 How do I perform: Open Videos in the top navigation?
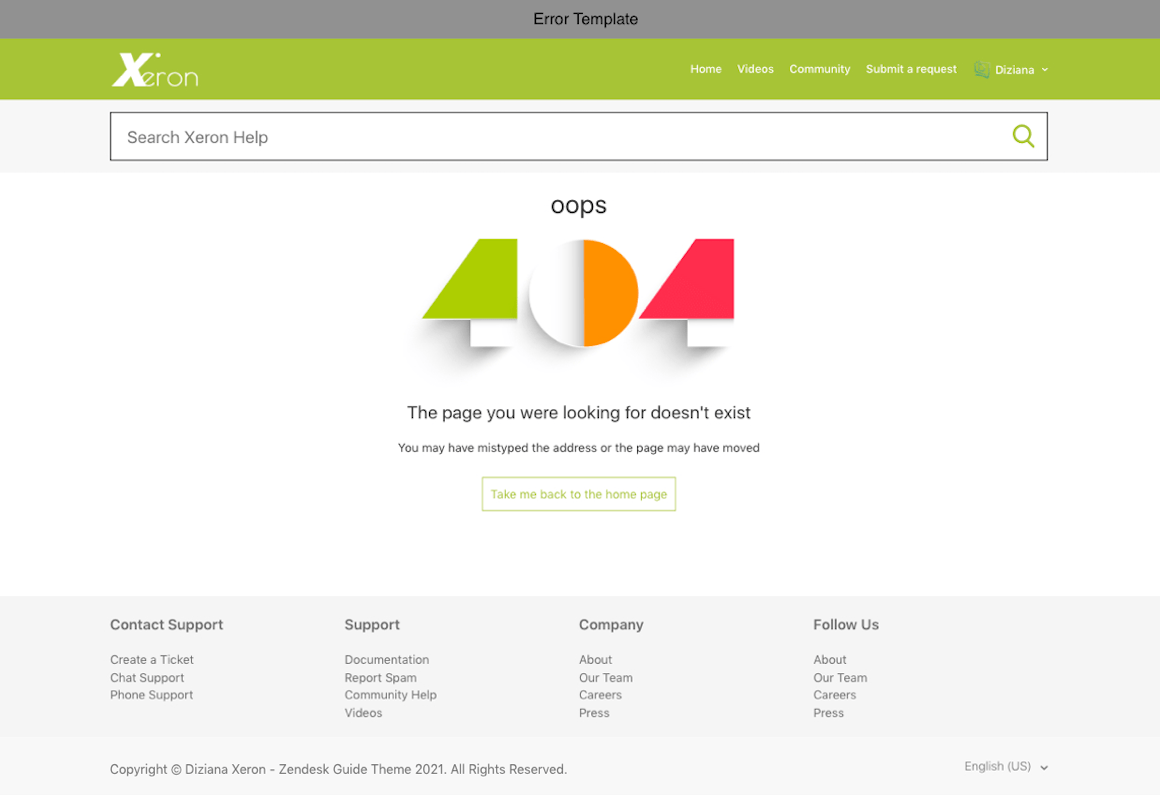tap(755, 69)
